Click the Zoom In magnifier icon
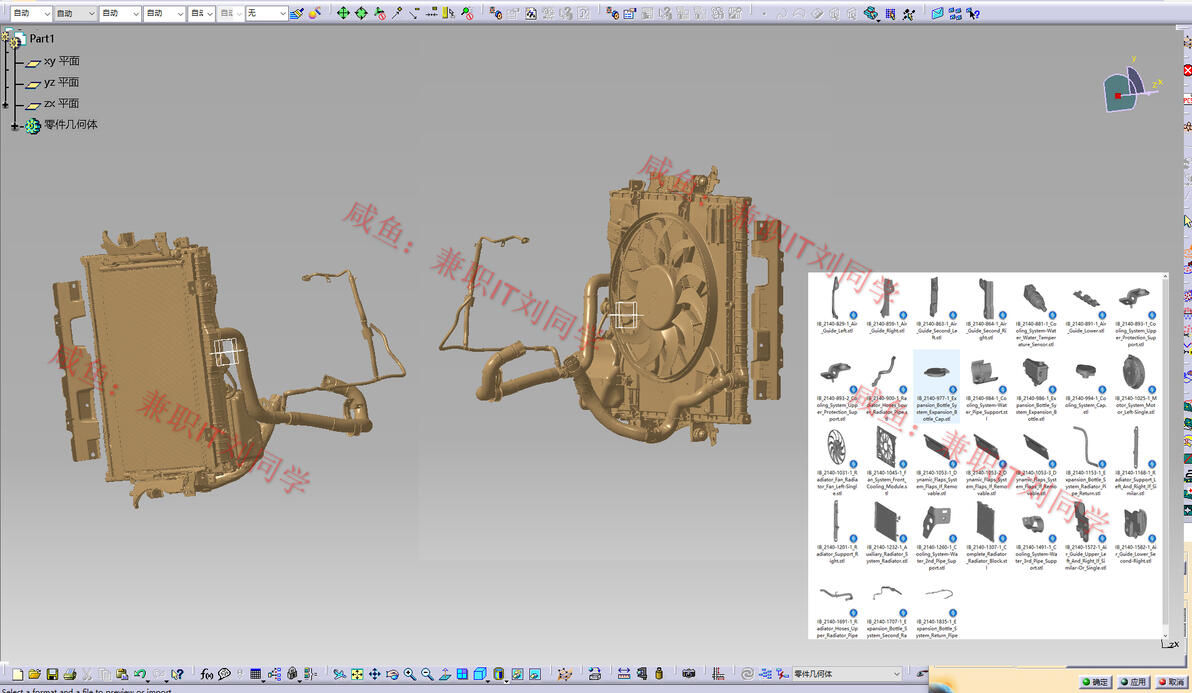1192x693 pixels. [x=410, y=675]
